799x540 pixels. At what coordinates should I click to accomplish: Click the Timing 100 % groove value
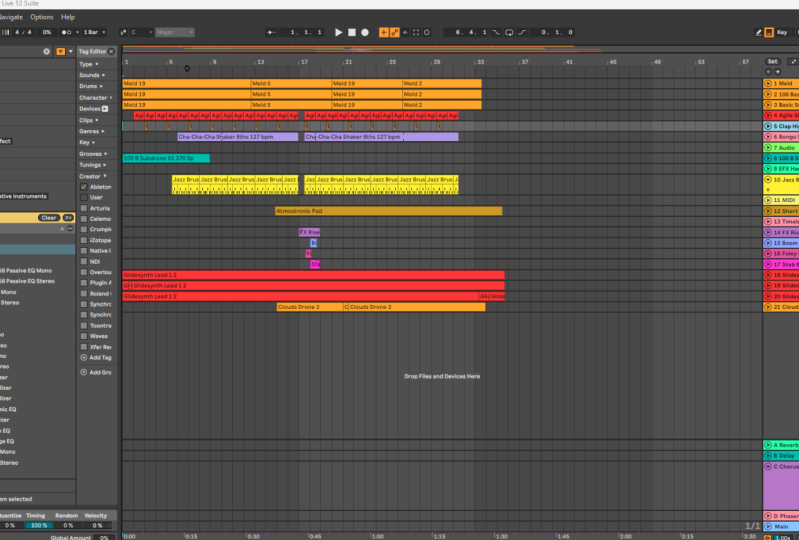pos(39,525)
